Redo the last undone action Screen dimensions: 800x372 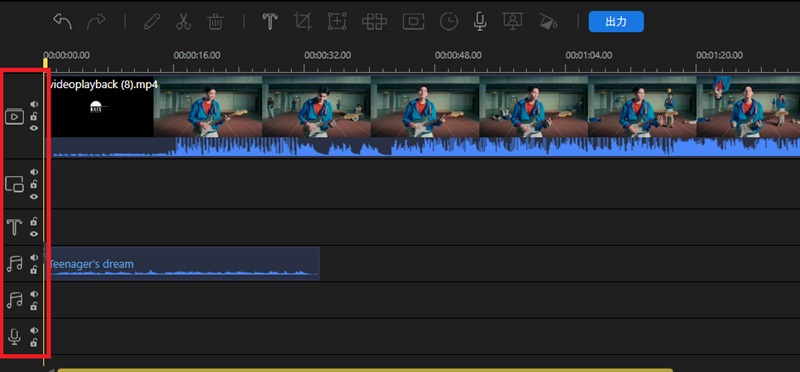click(x=96, y=21)
